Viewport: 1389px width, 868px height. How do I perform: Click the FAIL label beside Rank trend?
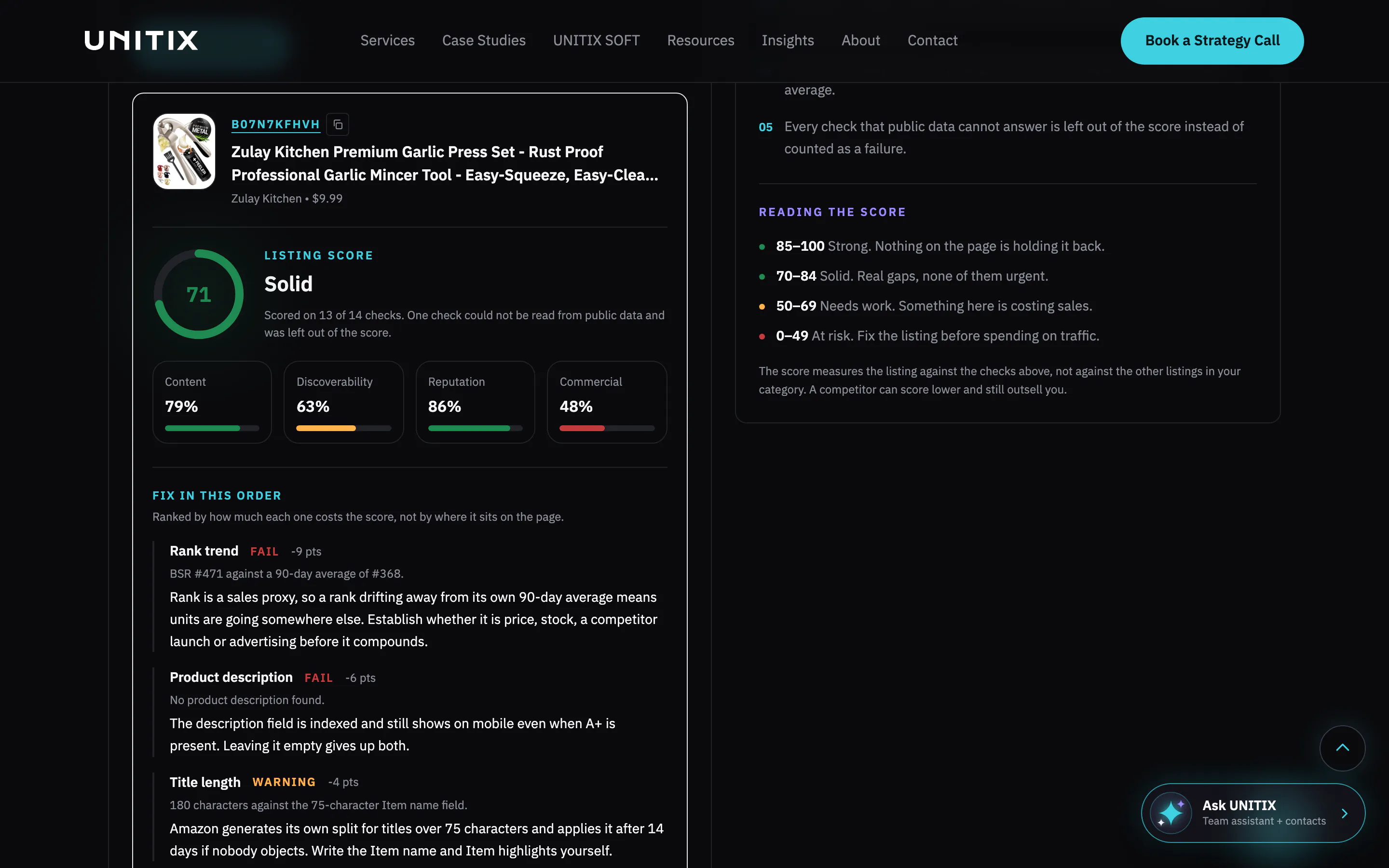point(264,552)
